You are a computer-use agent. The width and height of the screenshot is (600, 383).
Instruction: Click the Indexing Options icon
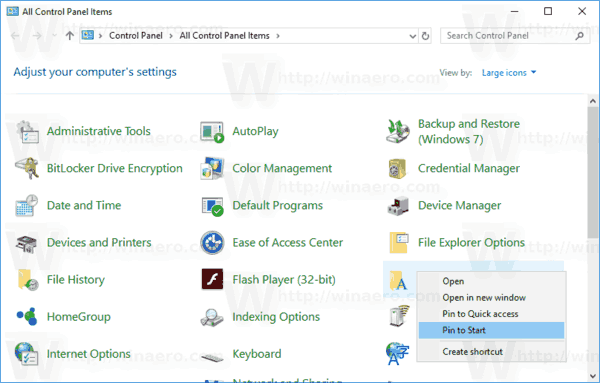click(x=212, y=317)
